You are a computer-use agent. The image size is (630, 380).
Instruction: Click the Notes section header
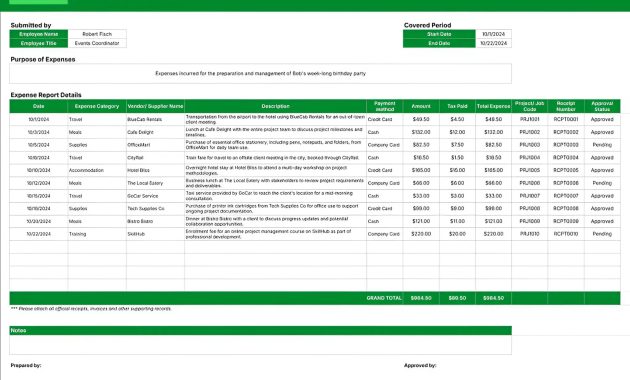[x=260, y=330]
